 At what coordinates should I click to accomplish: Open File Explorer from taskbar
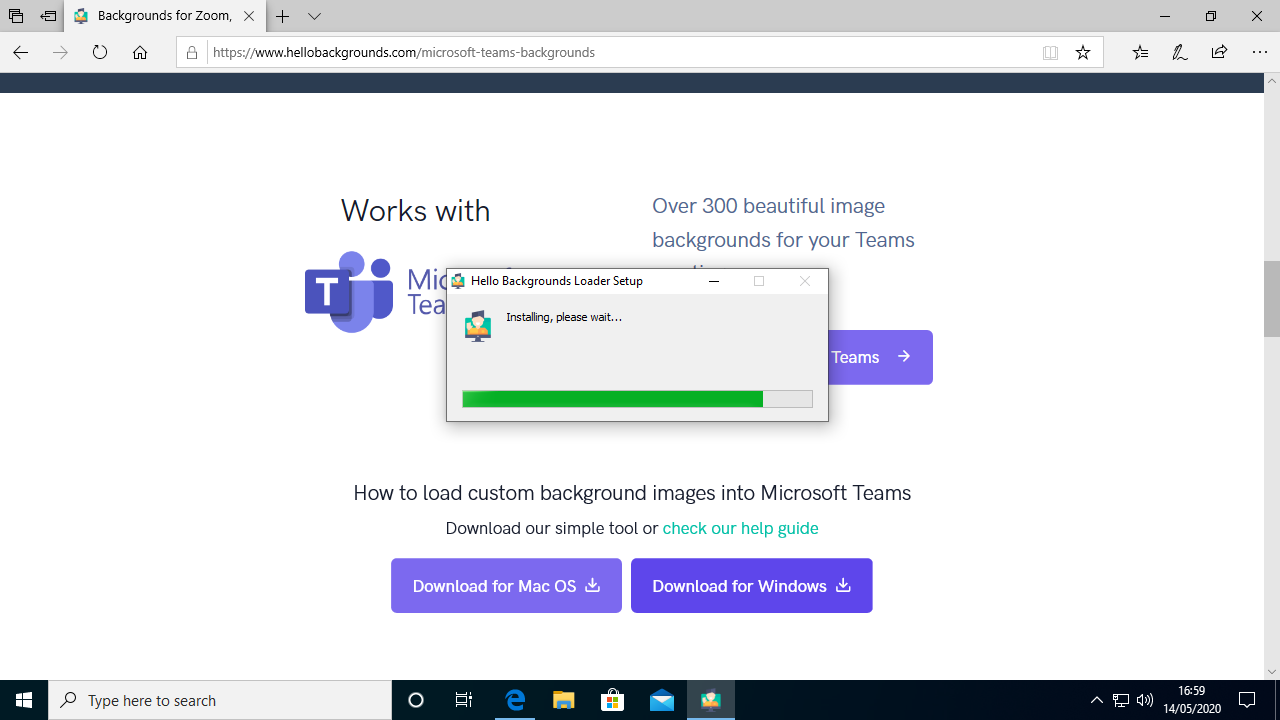pos(564,700)
